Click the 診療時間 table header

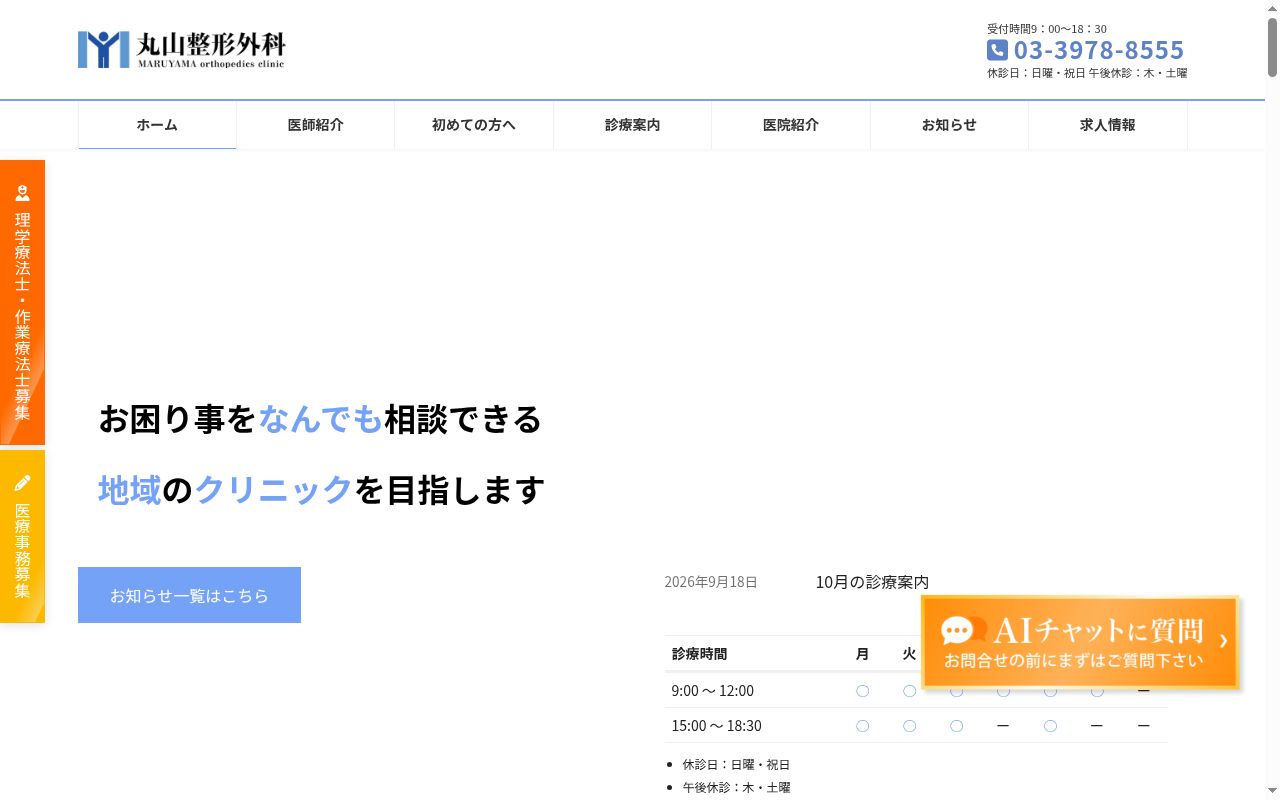[x=699, y=654]
